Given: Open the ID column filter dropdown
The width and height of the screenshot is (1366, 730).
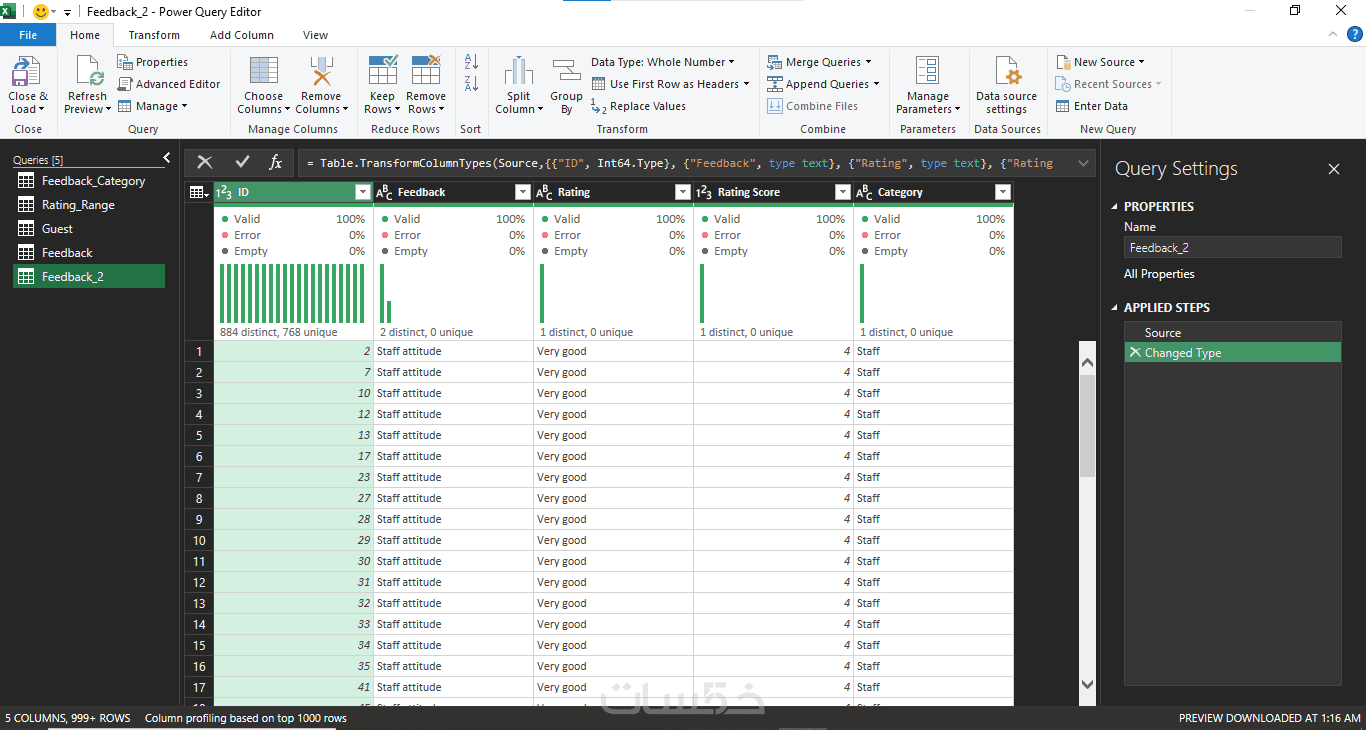Looking at the screenshot, I should coord(363,192).
